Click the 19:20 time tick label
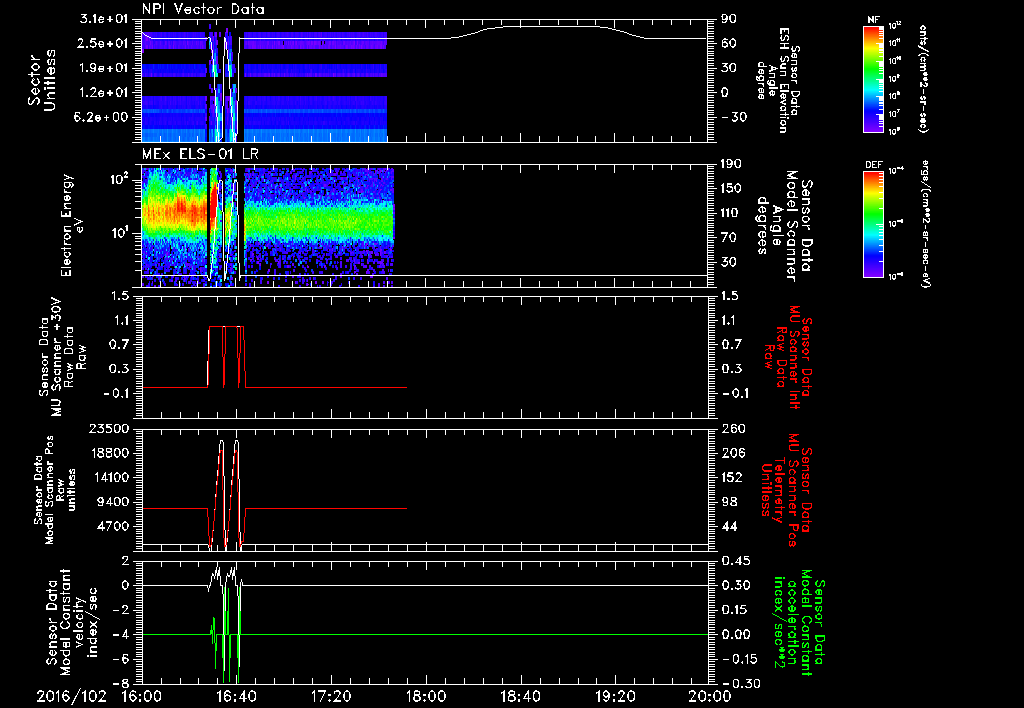Image resolution: width=1024 pixels, height=708 pixels. [x=615, y=696]
